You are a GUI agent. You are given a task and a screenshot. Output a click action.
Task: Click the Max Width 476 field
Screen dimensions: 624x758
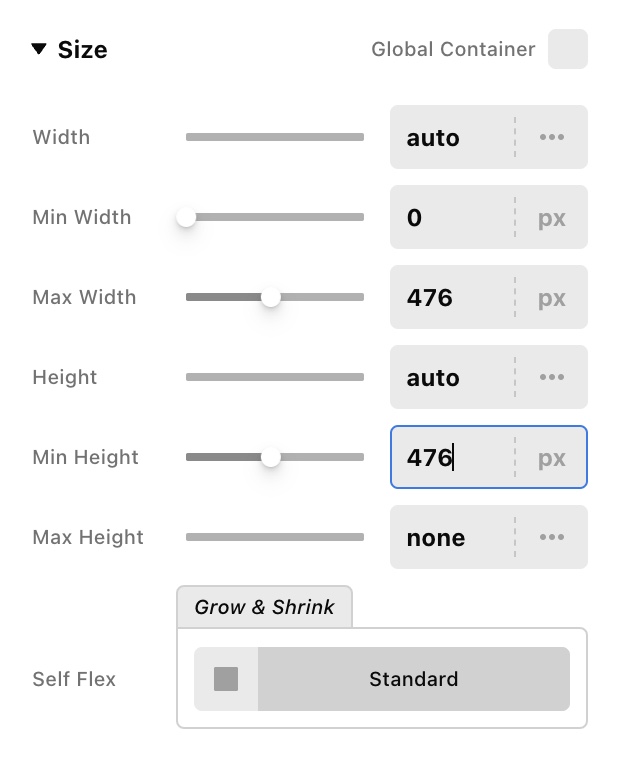point(452,297)
